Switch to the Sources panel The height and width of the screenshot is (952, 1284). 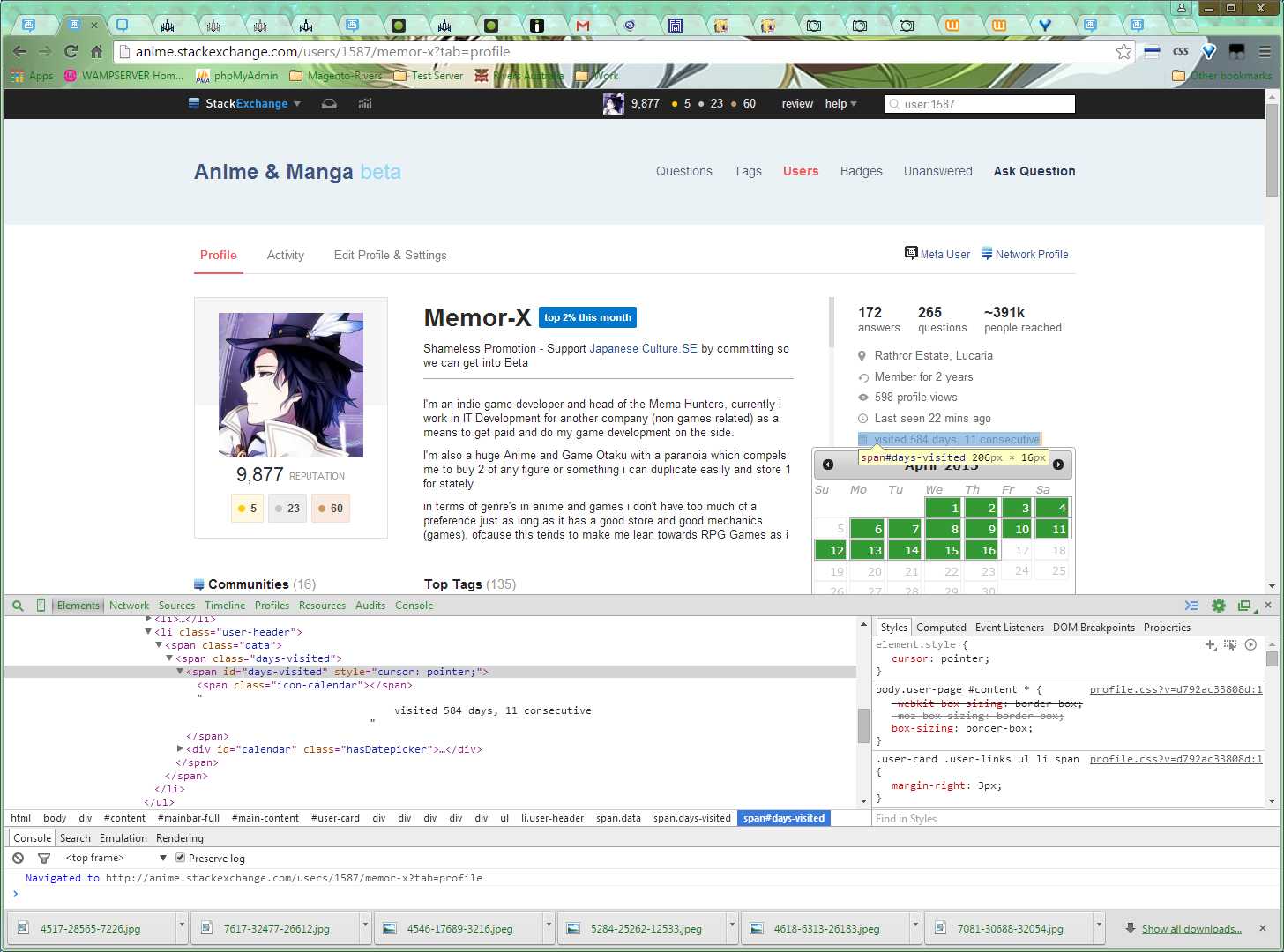176,606
